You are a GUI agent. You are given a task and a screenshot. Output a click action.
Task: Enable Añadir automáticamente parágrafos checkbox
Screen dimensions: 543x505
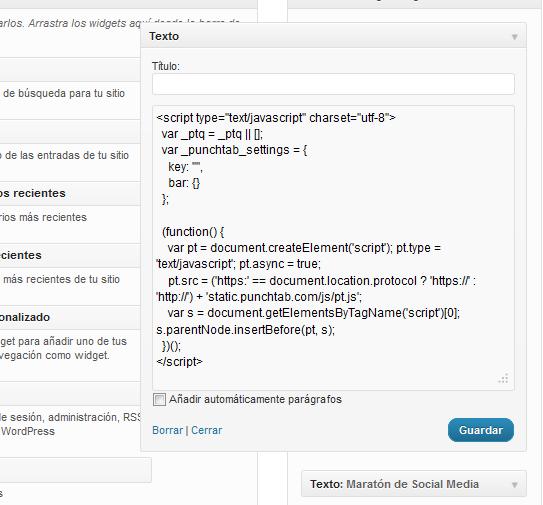tap(159, 399)
